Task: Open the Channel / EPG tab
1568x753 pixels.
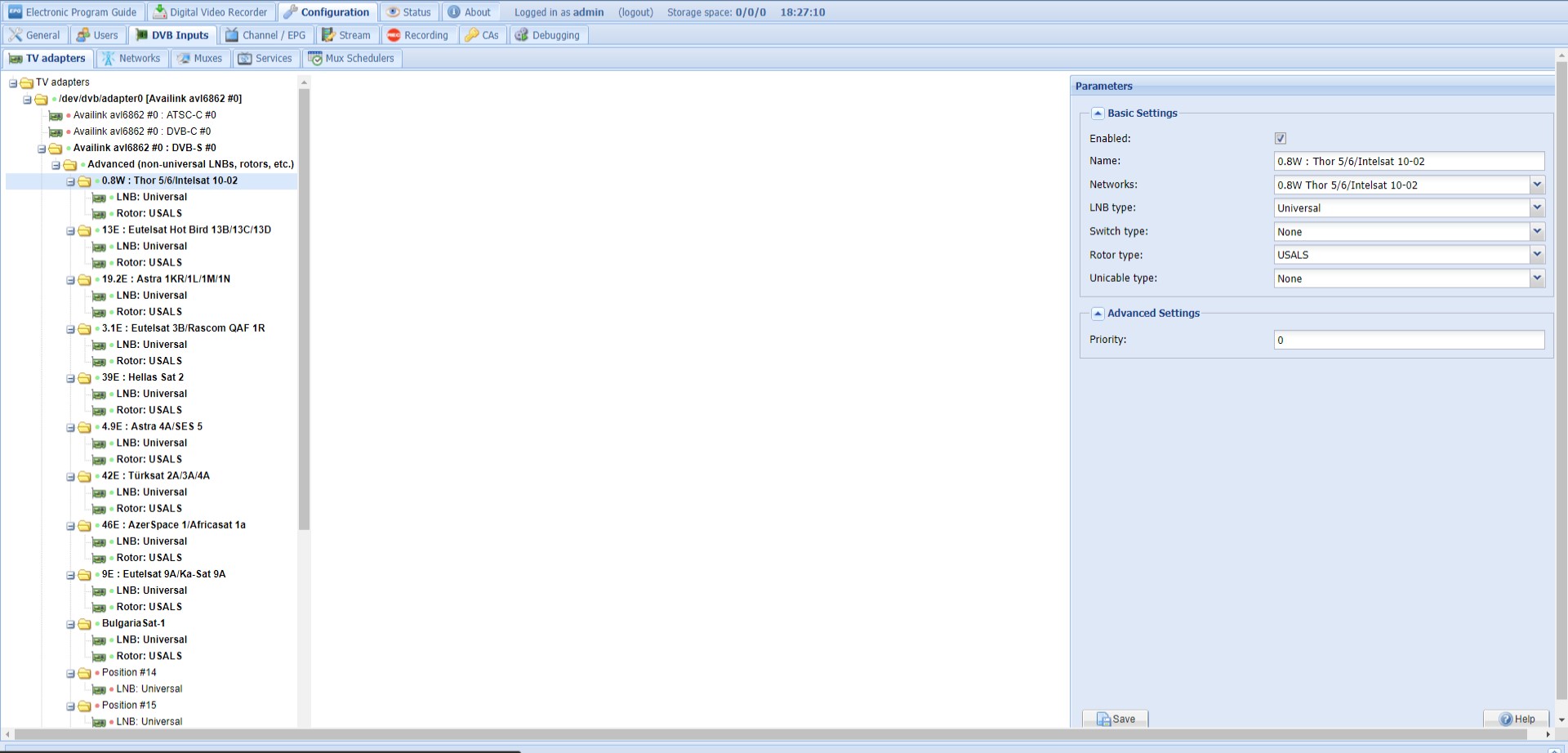Action: pos(266,35)
